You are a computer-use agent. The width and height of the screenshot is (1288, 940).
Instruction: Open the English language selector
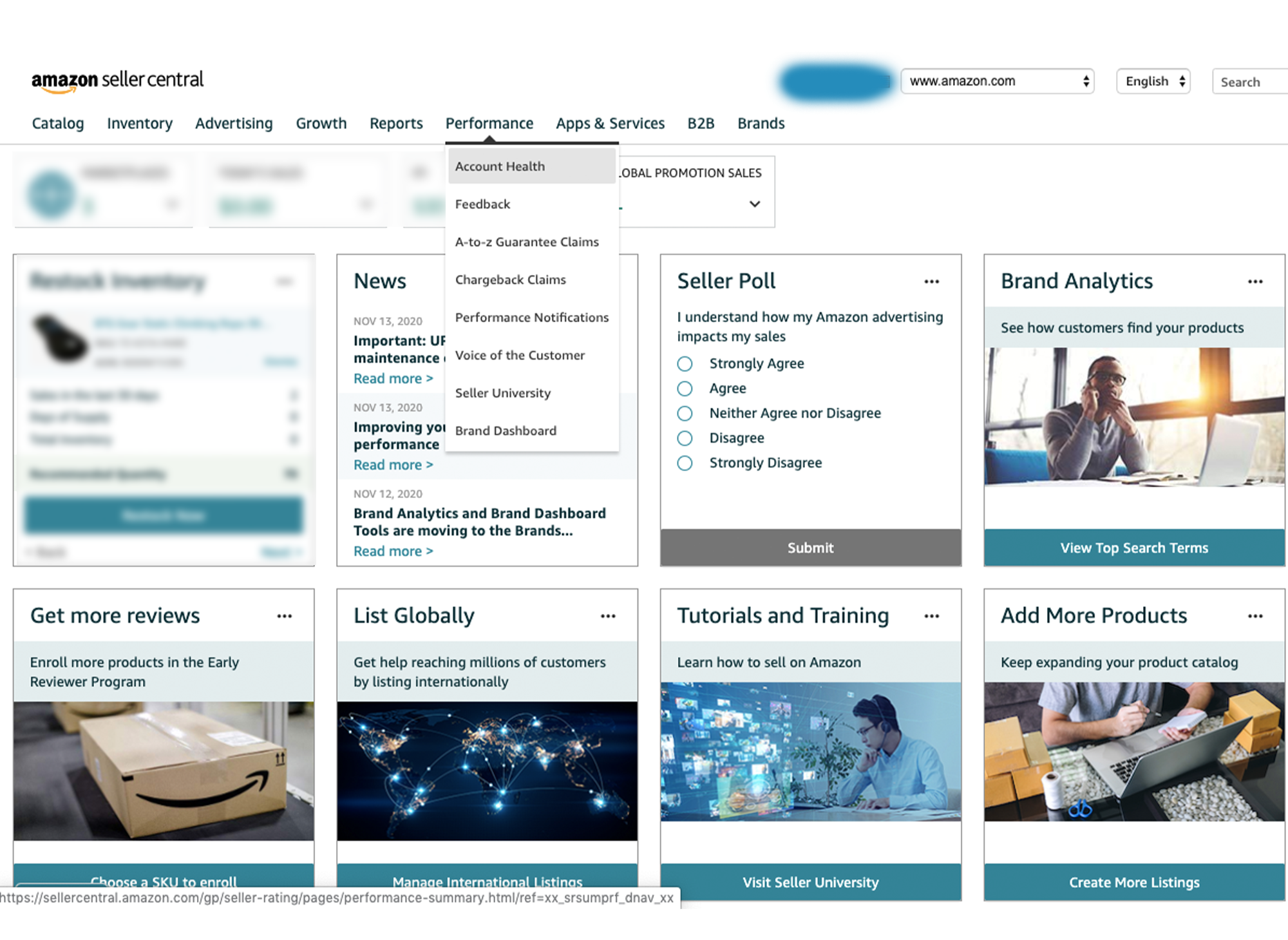coord(1153,81)
